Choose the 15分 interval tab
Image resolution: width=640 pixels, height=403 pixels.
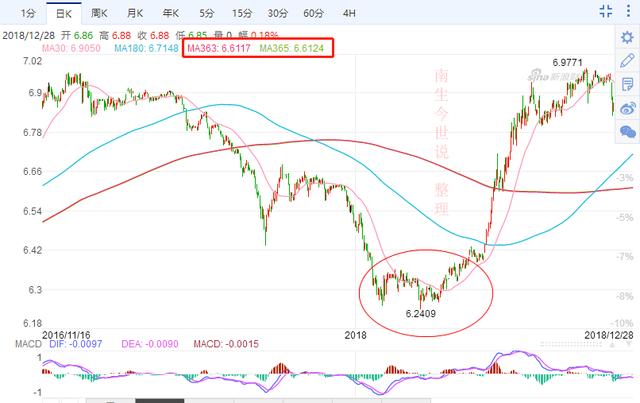click(x=241, y=13)
